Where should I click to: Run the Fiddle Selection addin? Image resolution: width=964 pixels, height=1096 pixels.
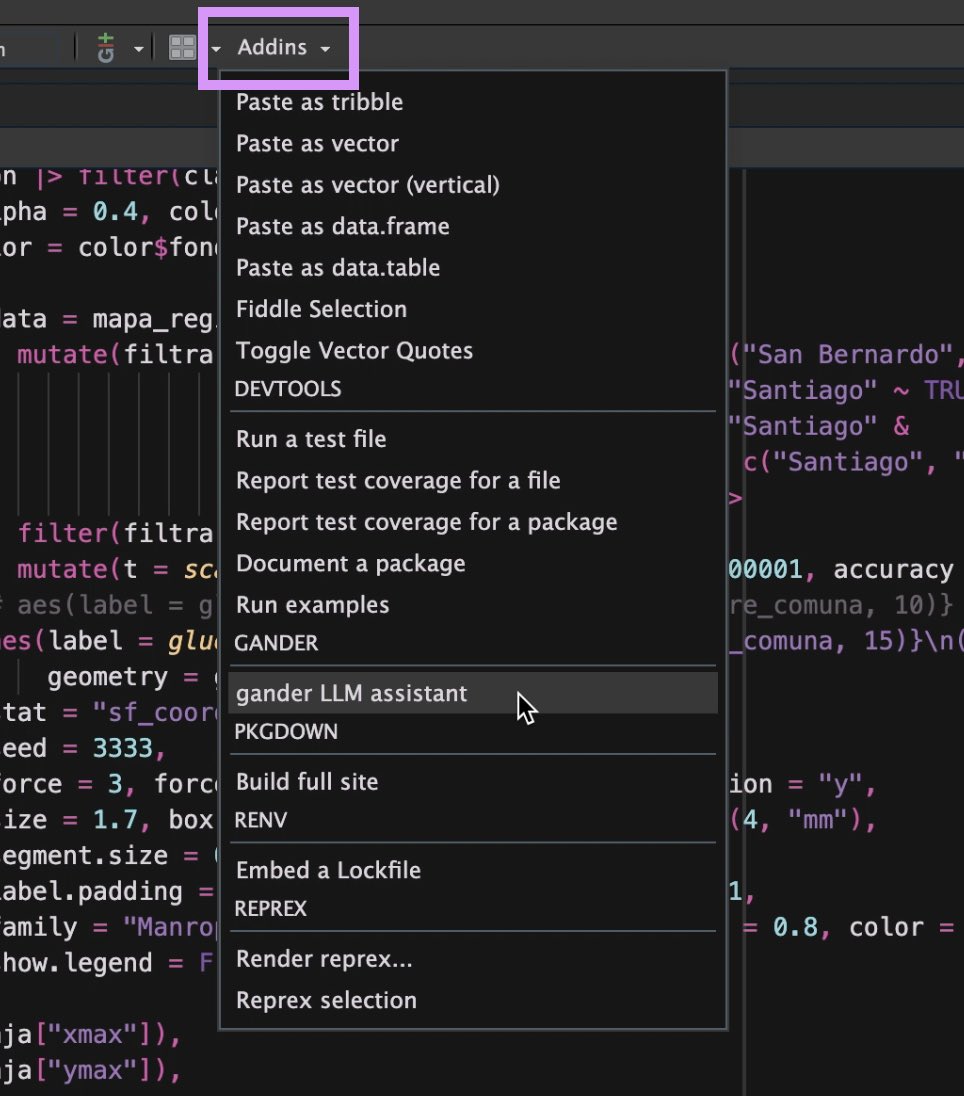[x=321, y=309]
